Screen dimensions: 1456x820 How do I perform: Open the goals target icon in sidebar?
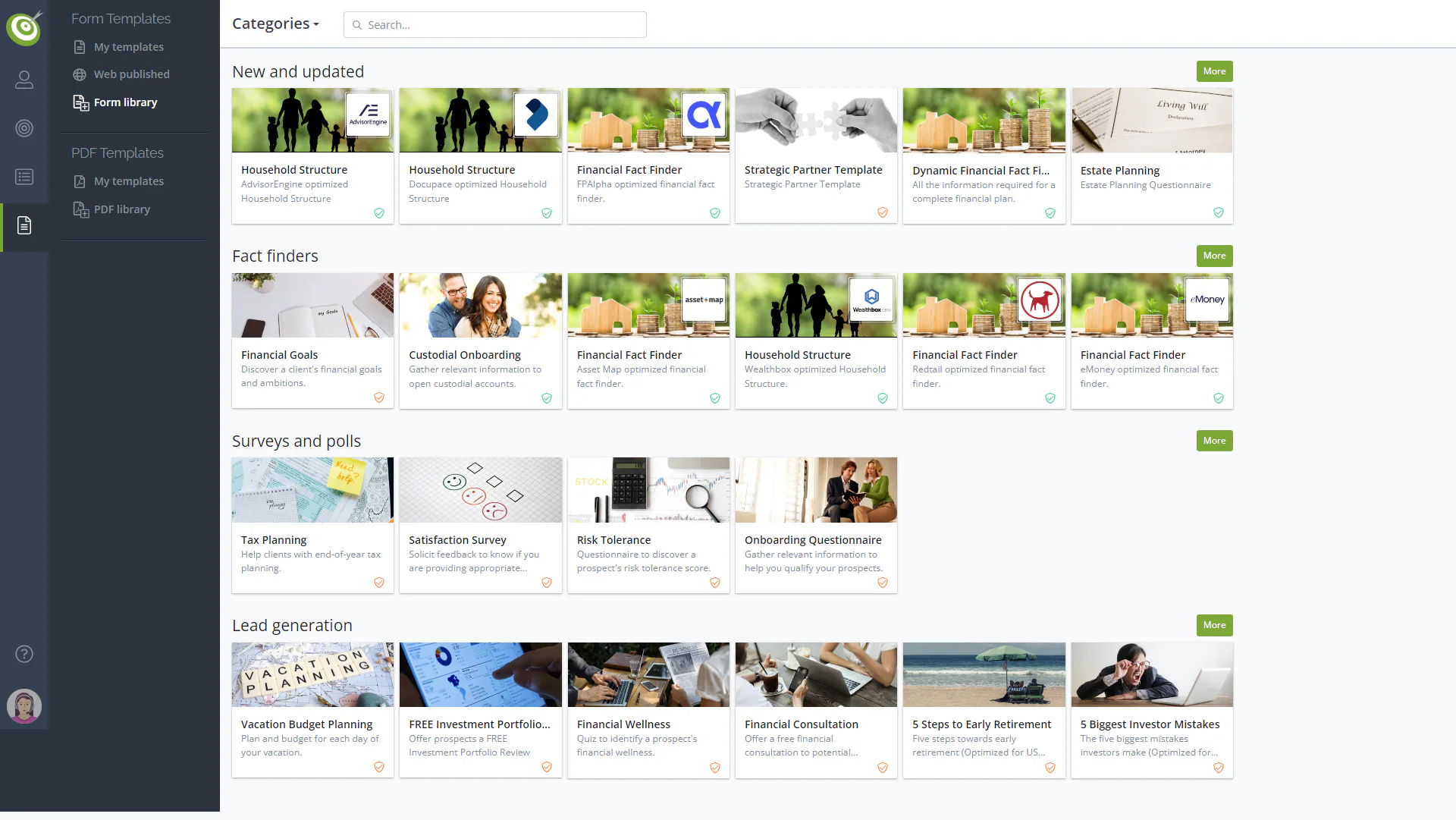(x=24, y=128)
